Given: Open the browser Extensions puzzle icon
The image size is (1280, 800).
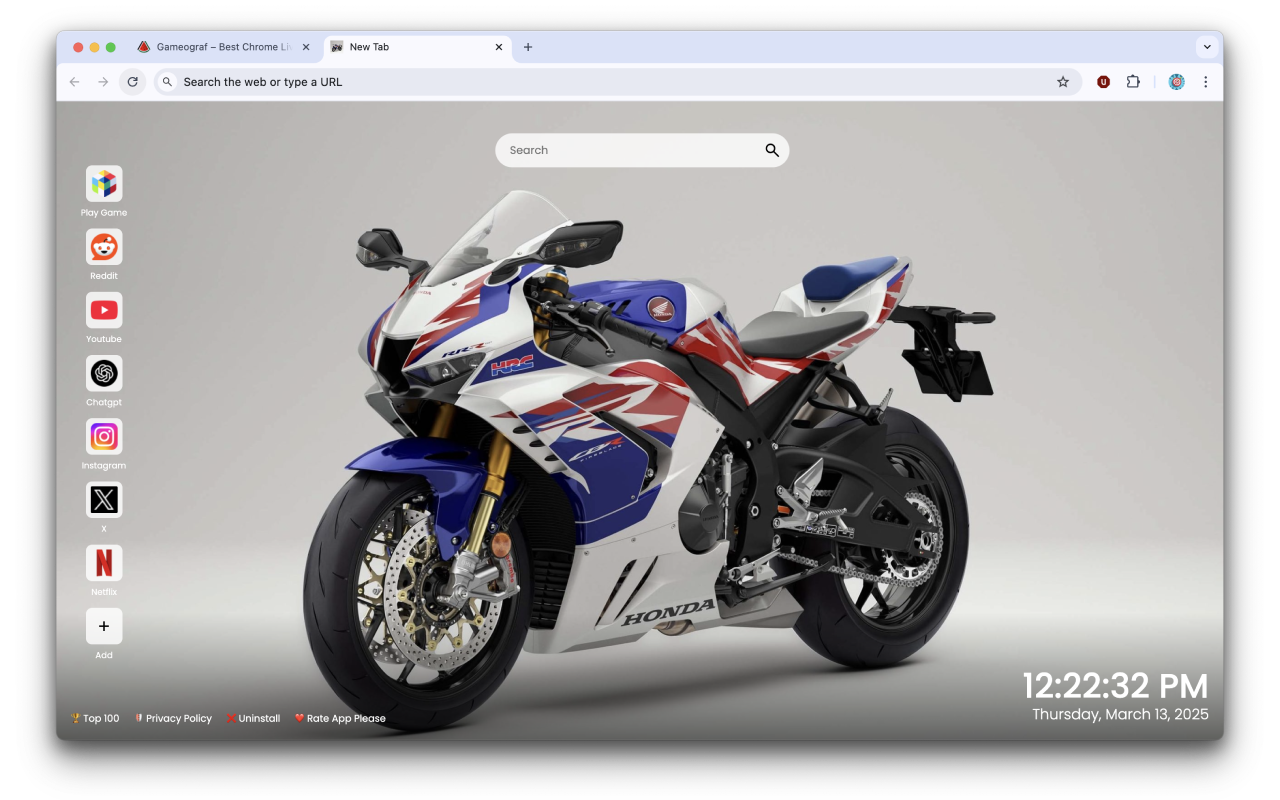Looking at the screenshot, I should (1133, 81).
